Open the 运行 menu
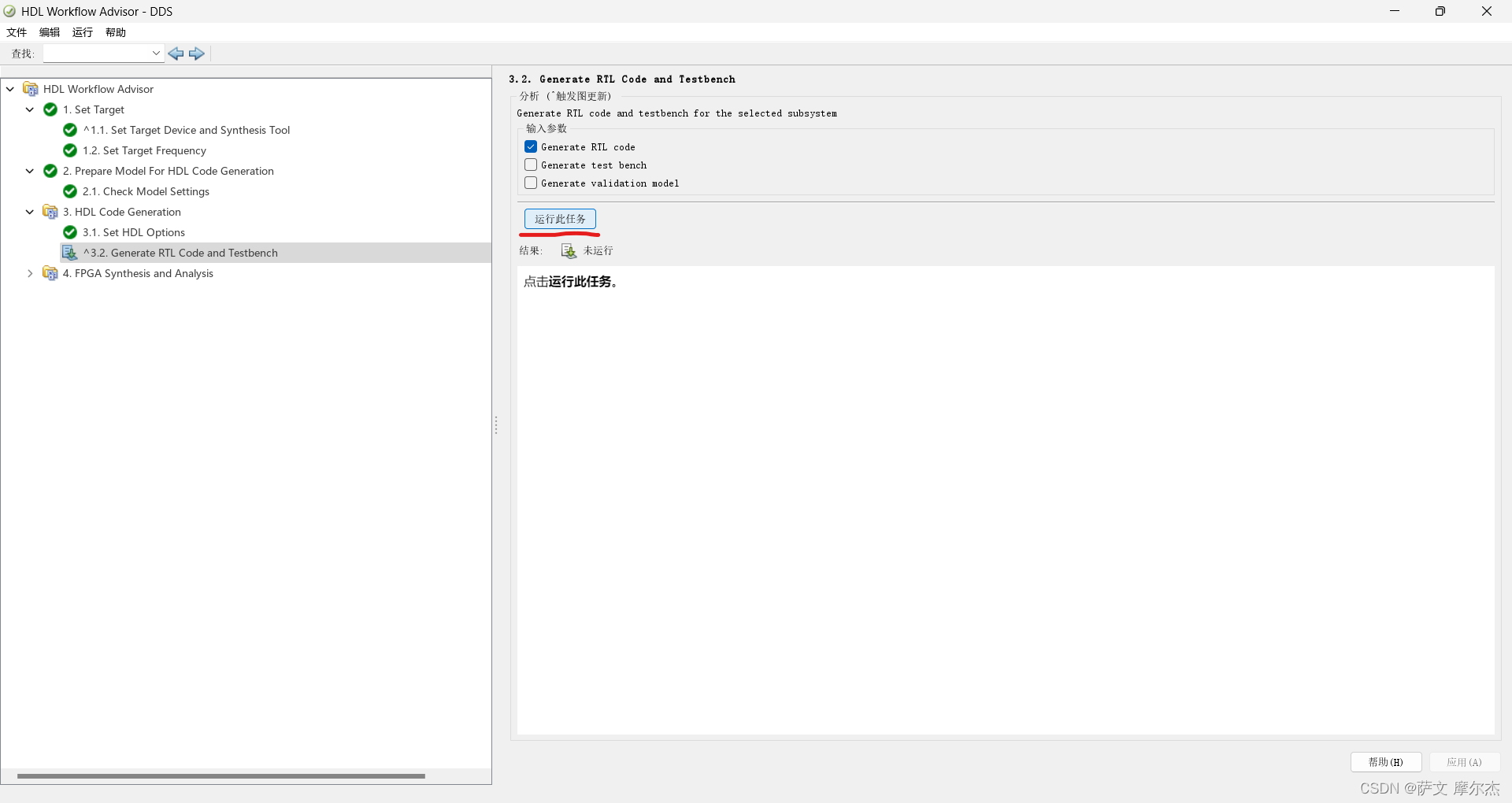Screen dimensions: 1512x803 [x=83, y=32]
